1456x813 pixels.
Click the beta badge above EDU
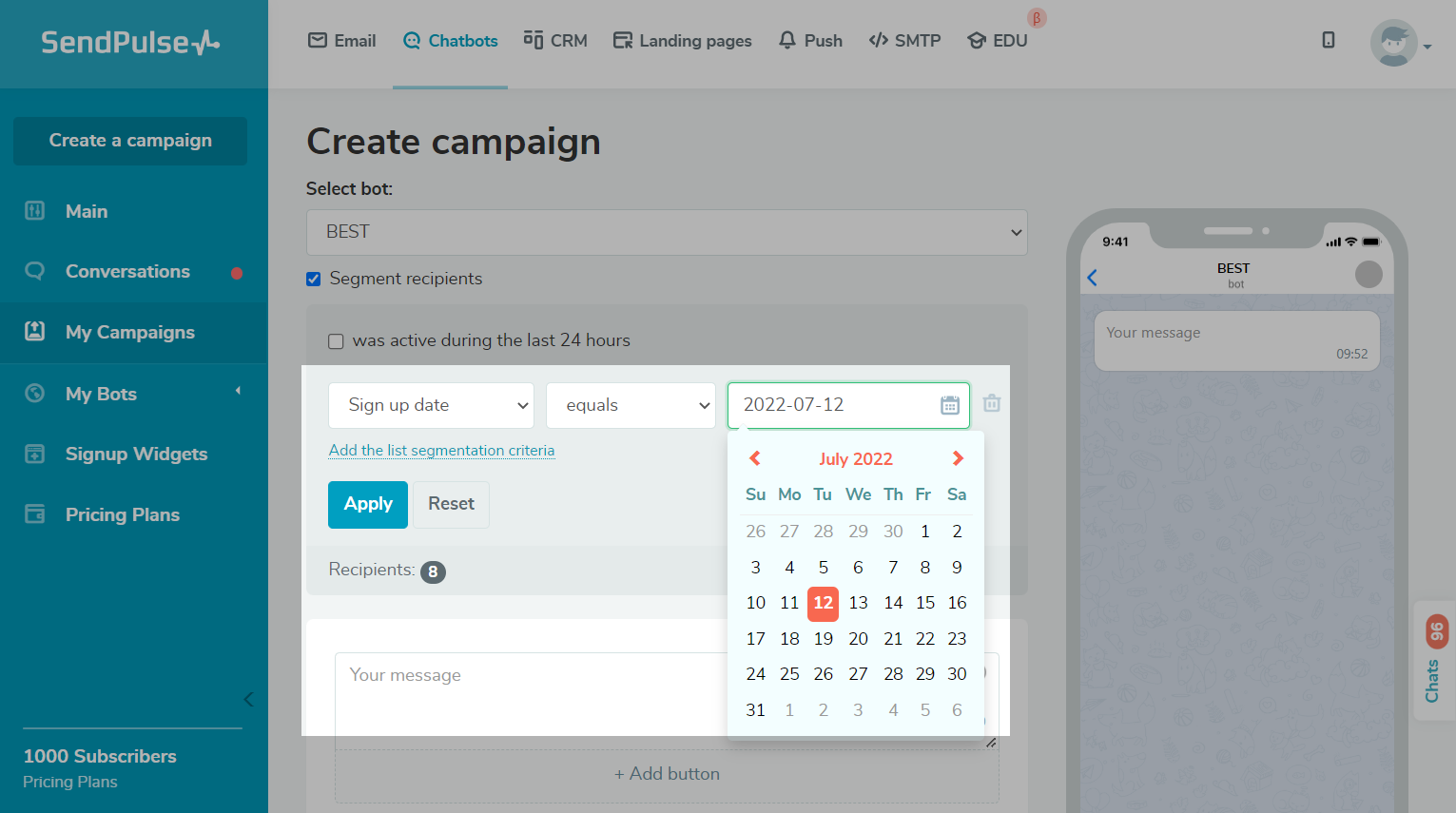point(1037,18)
